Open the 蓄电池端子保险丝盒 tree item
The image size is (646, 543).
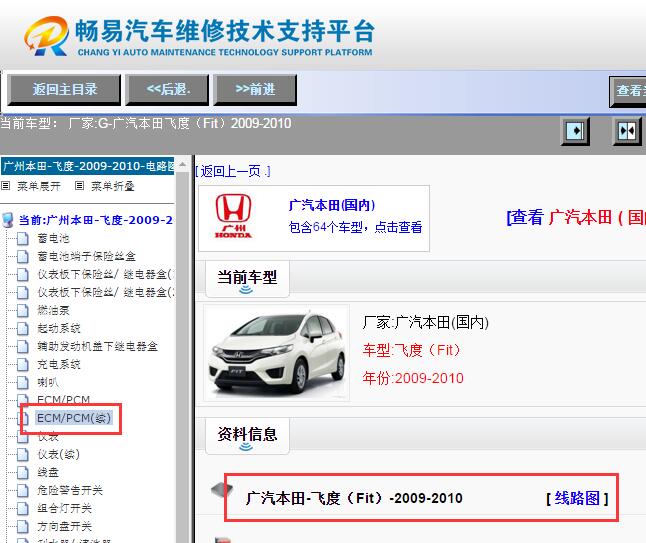pos(87,256)
